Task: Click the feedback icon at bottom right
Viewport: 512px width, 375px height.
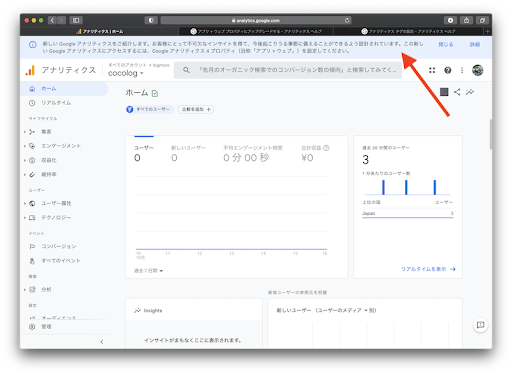Action: point(480,325)
